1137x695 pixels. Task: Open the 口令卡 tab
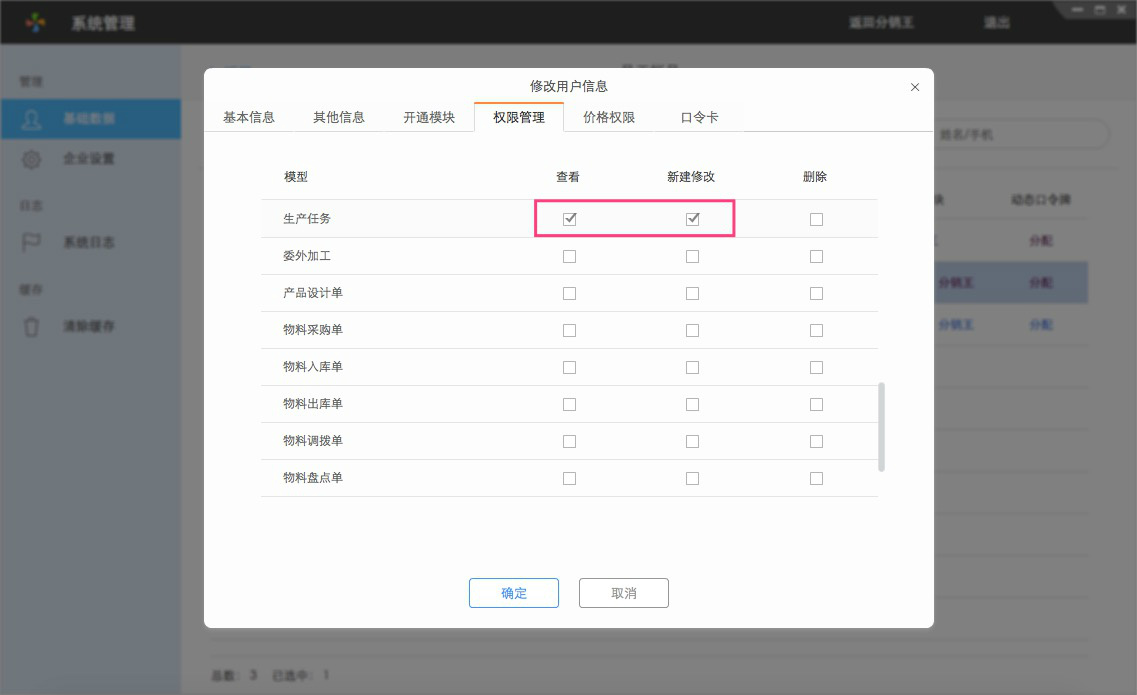[x=699, y=117]
